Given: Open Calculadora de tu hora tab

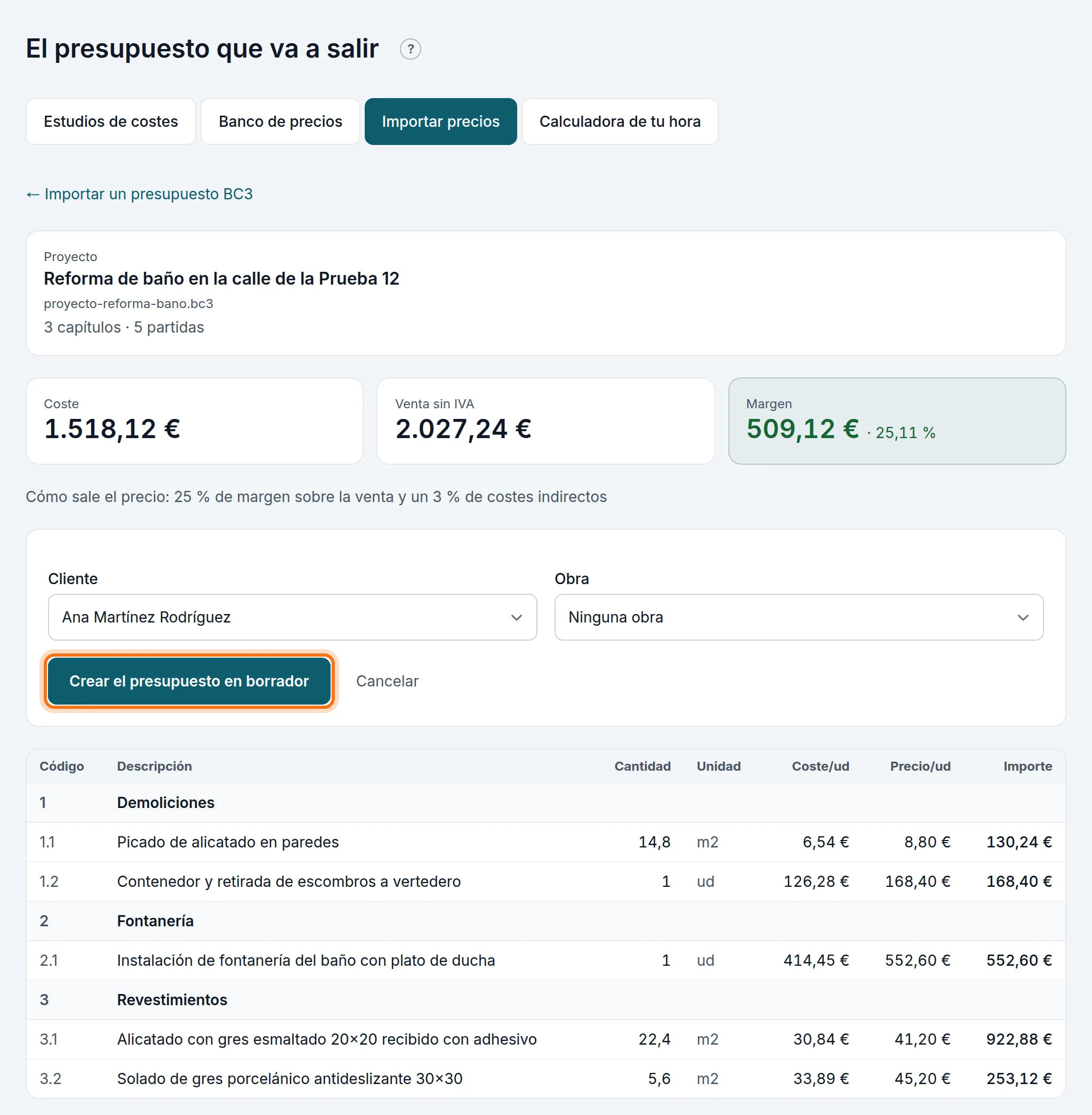Looking at the screenshot, I should click(x=620, y=122).
